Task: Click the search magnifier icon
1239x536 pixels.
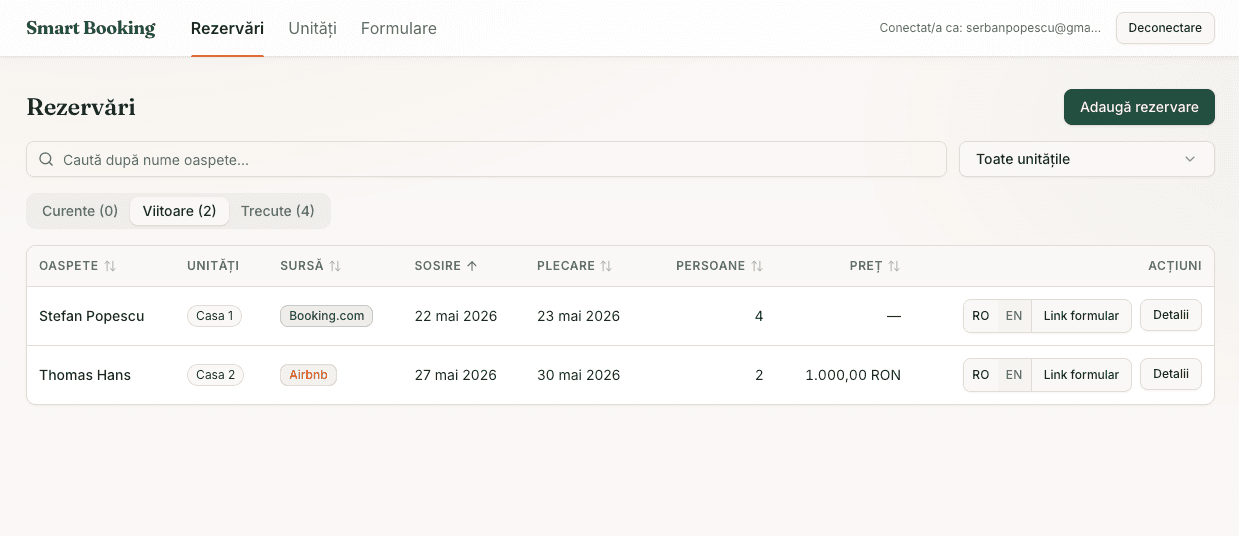Action: [46, 159]
